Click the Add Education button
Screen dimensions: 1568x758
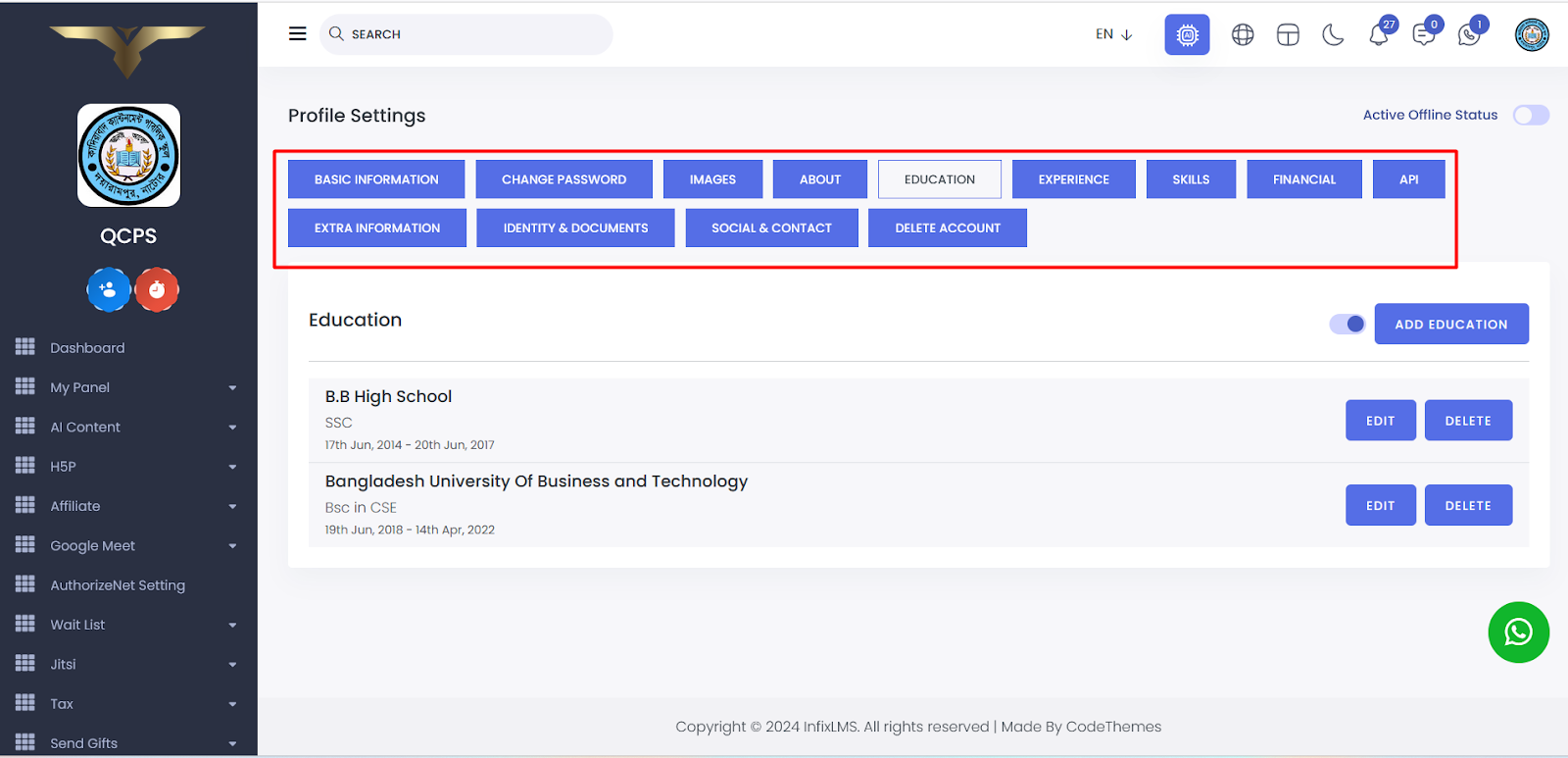(x=1450, y=325)
